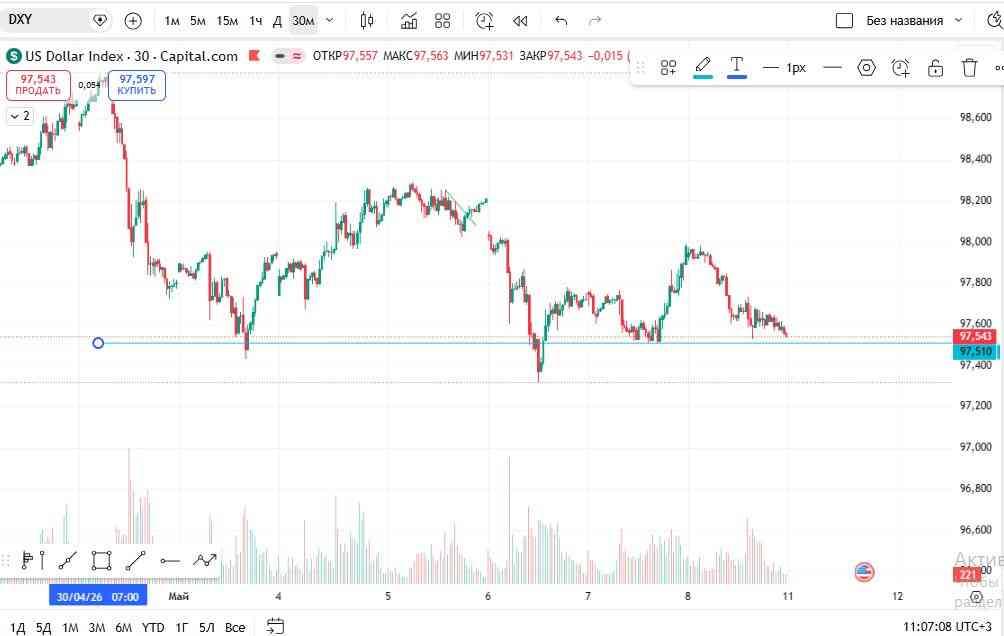The width and height of the screenshot is (1004, 636).
Task: Open the candlestick chart type selector
Action: pos(367,20)
